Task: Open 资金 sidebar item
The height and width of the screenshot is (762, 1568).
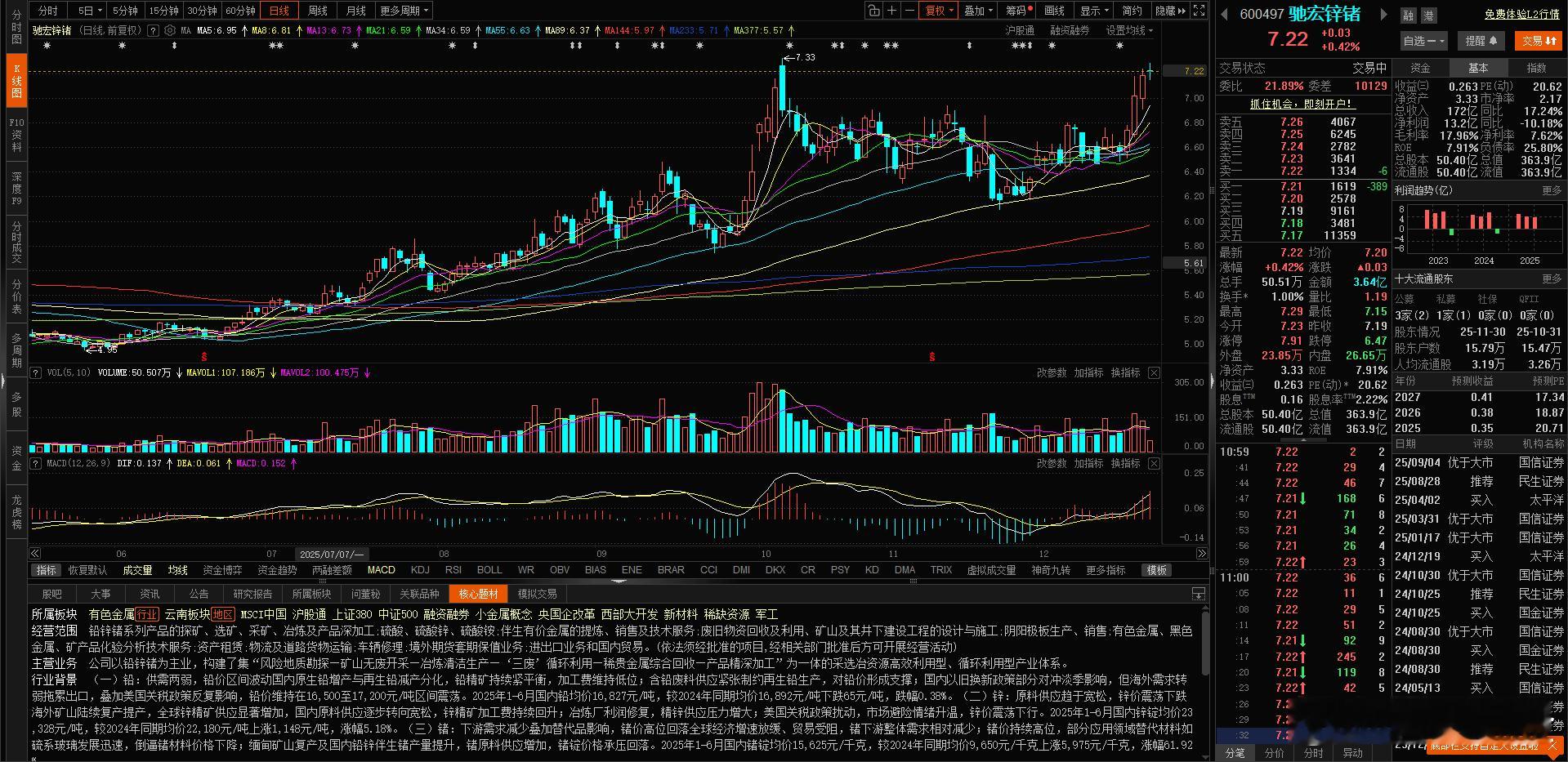Action: tap(16, 458)
